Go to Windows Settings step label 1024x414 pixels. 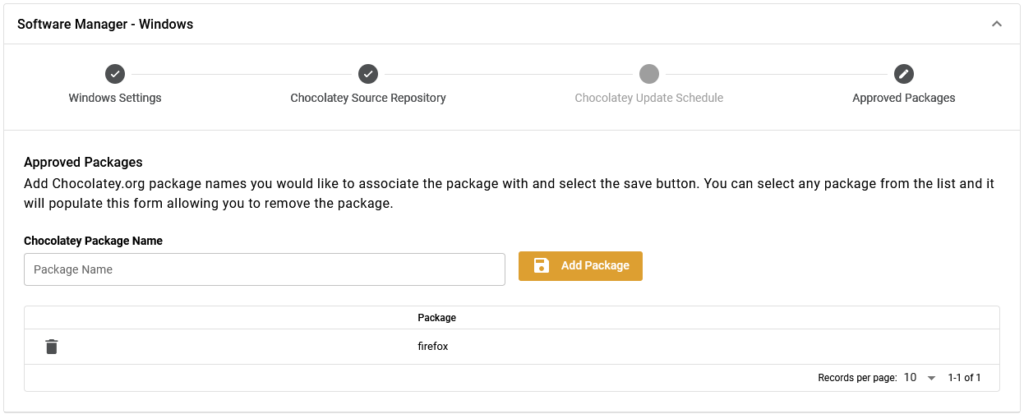click(115, 98)
